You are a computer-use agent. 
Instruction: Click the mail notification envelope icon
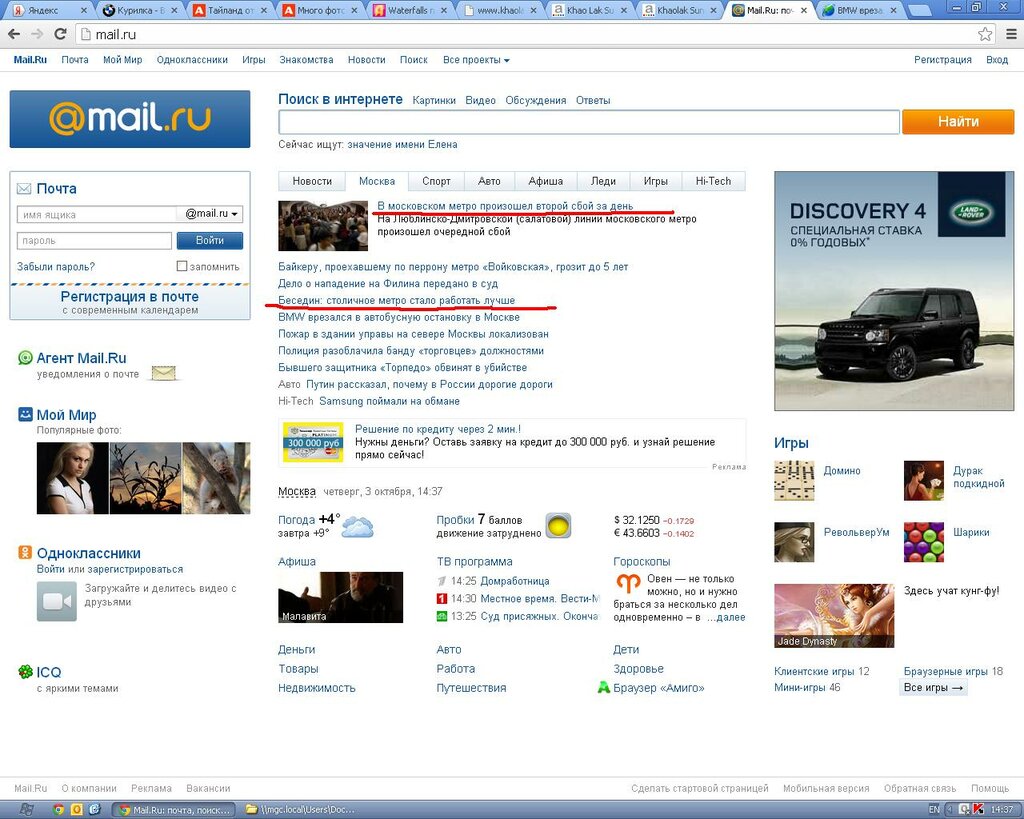coord(163,373)
